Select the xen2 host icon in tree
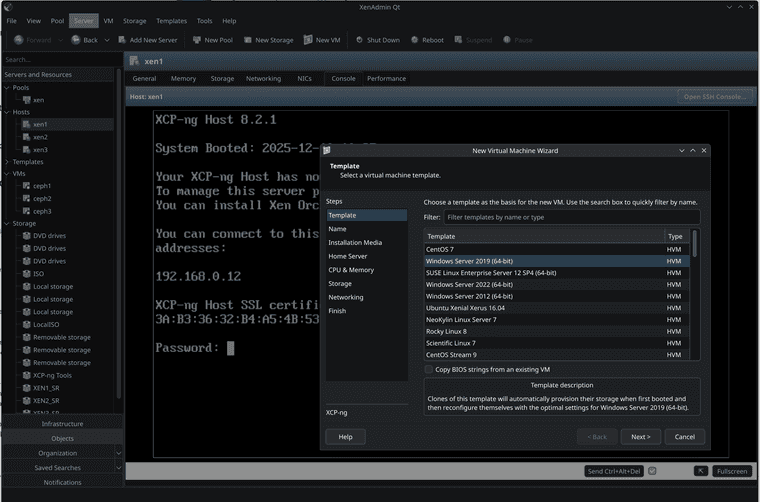 click(x=25, y=137)
